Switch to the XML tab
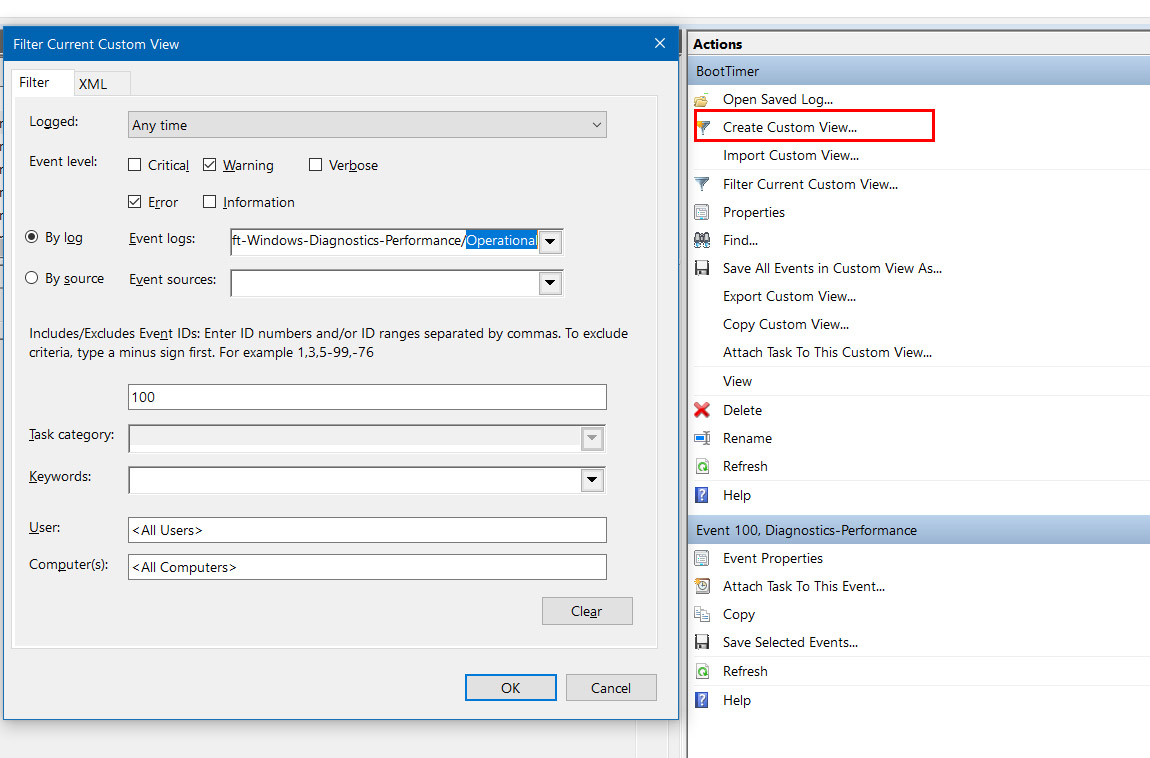 click(x=93, y=84)
